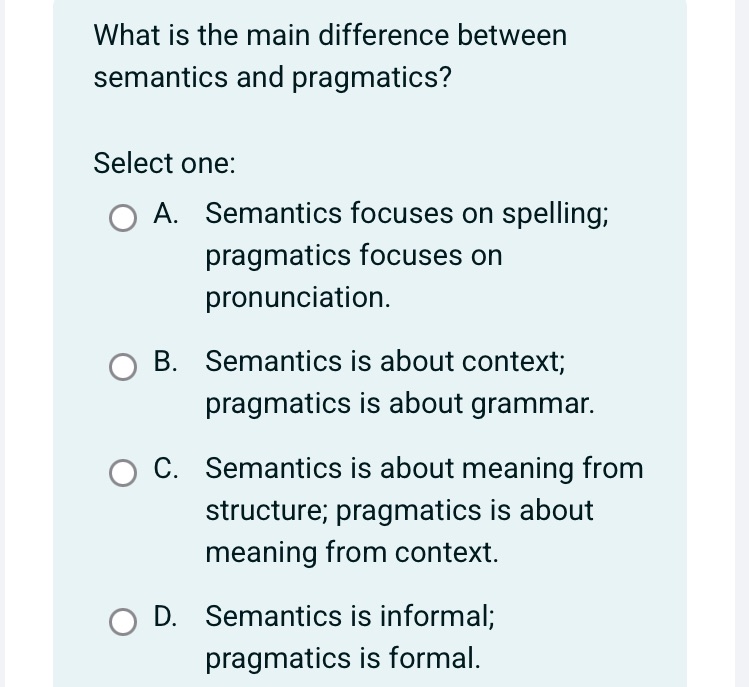Screen dimensions: 749x687
Task: Choose the option B radio button
Action: pos(124,366)
